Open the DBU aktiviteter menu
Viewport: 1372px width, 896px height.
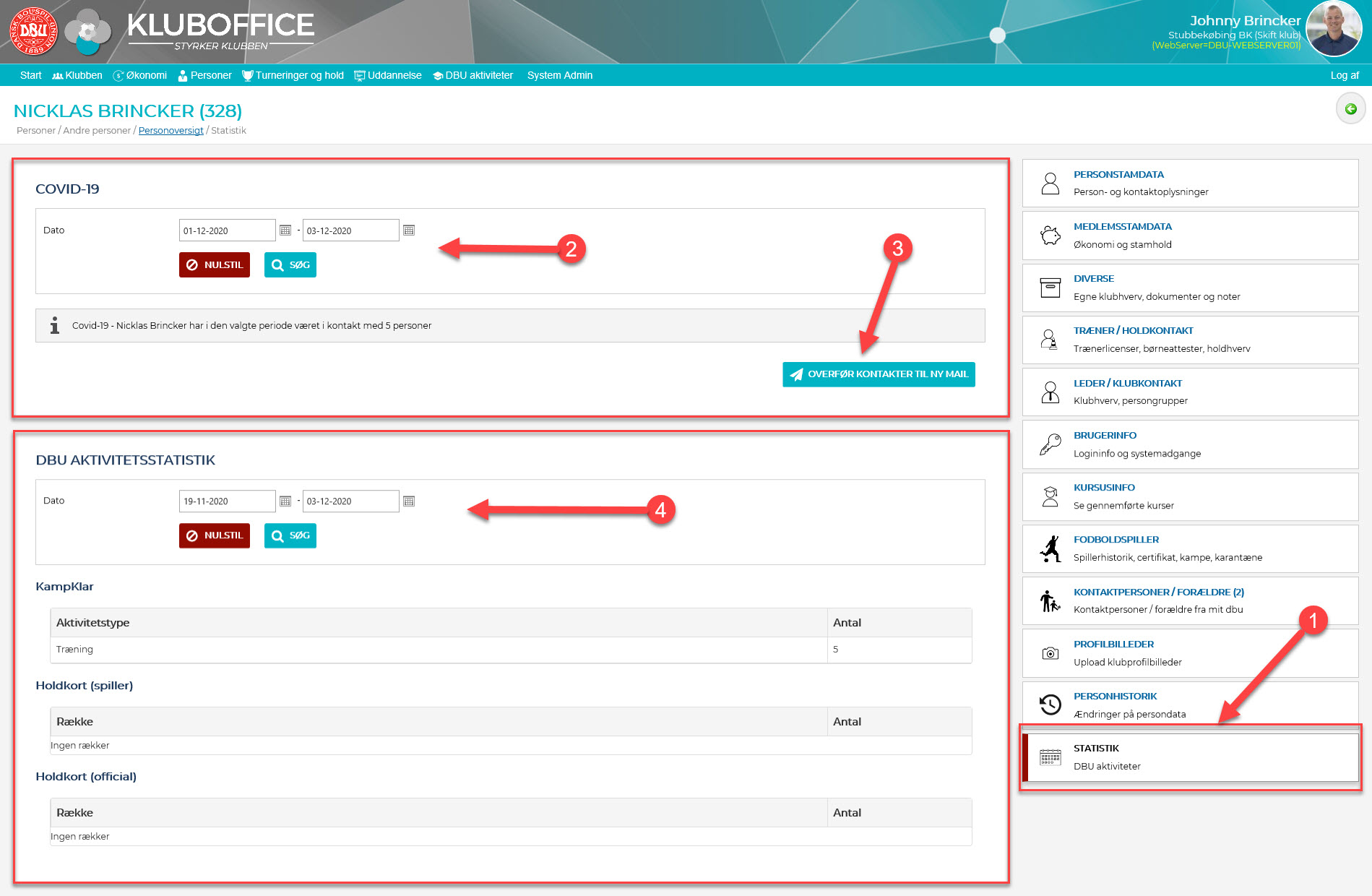coord(473,75)
